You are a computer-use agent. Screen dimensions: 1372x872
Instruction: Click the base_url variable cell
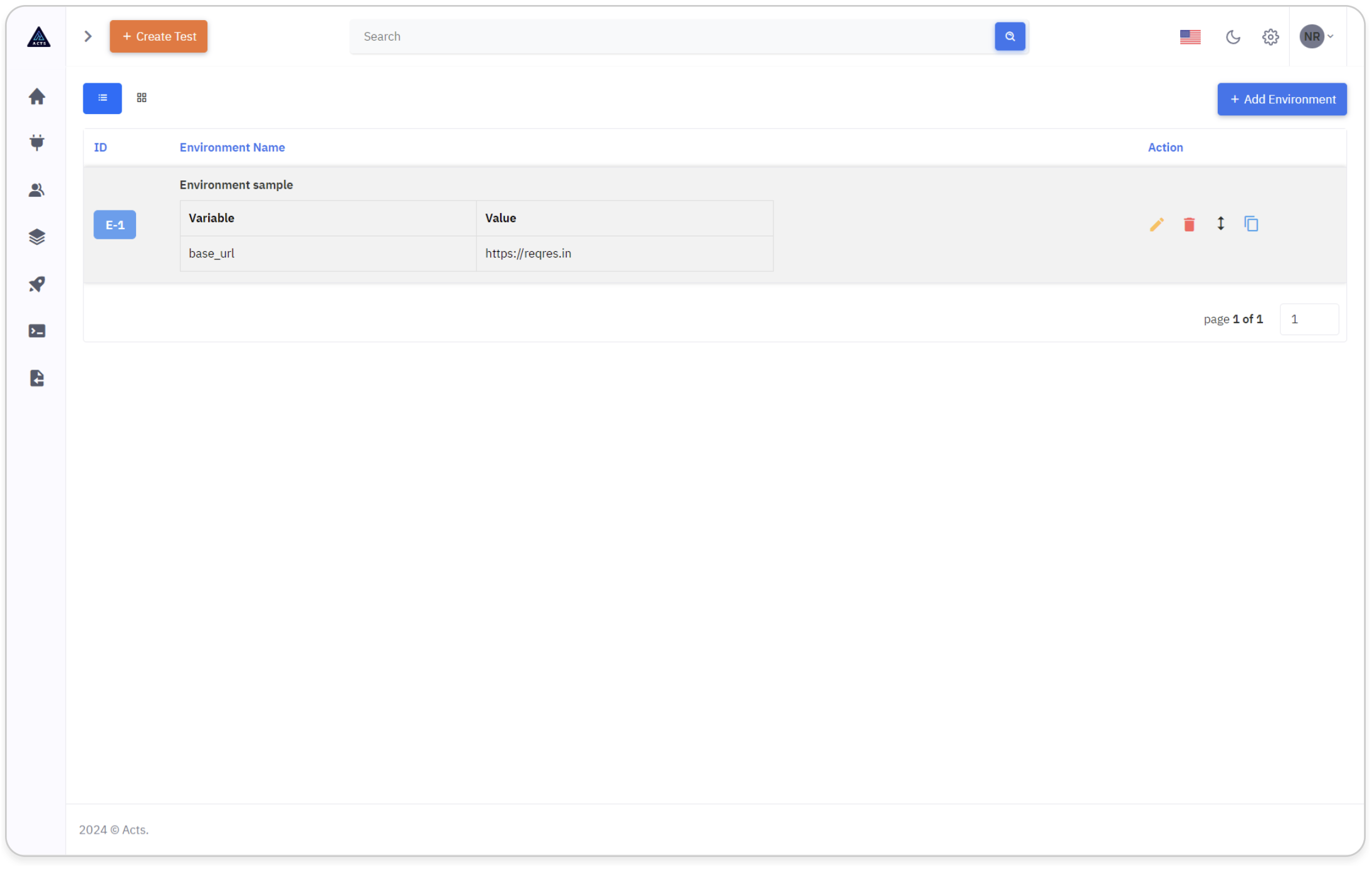[328, 254]
